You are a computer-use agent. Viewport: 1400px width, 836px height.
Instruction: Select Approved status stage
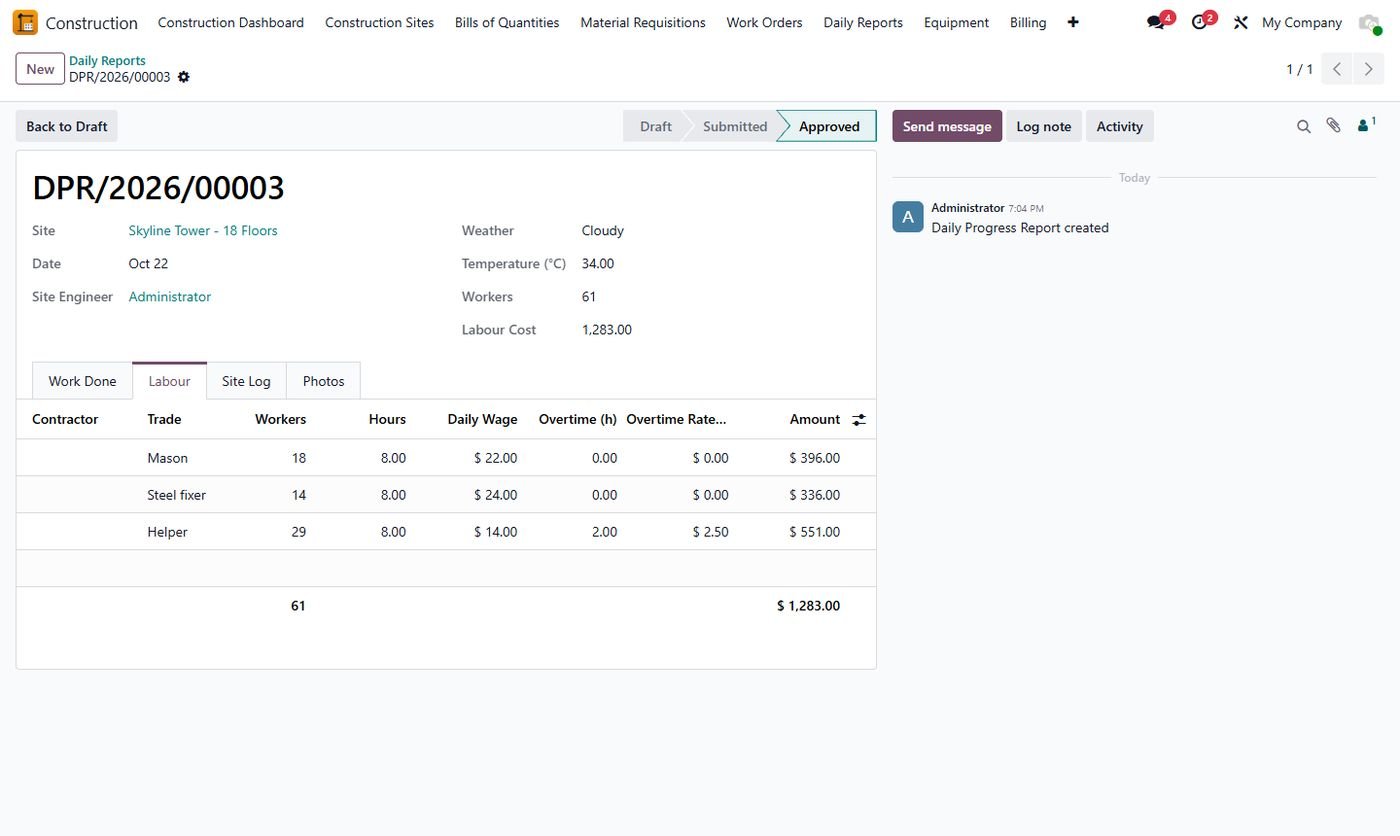click(829, 126)
